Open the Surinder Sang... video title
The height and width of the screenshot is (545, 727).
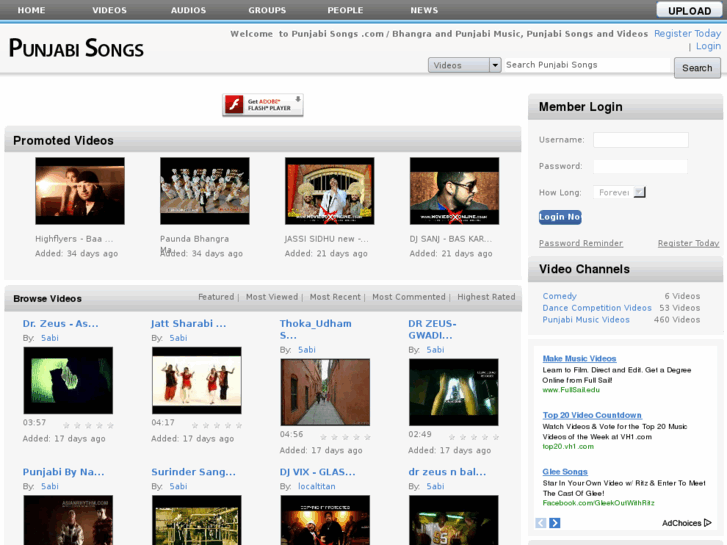(193, 472)
